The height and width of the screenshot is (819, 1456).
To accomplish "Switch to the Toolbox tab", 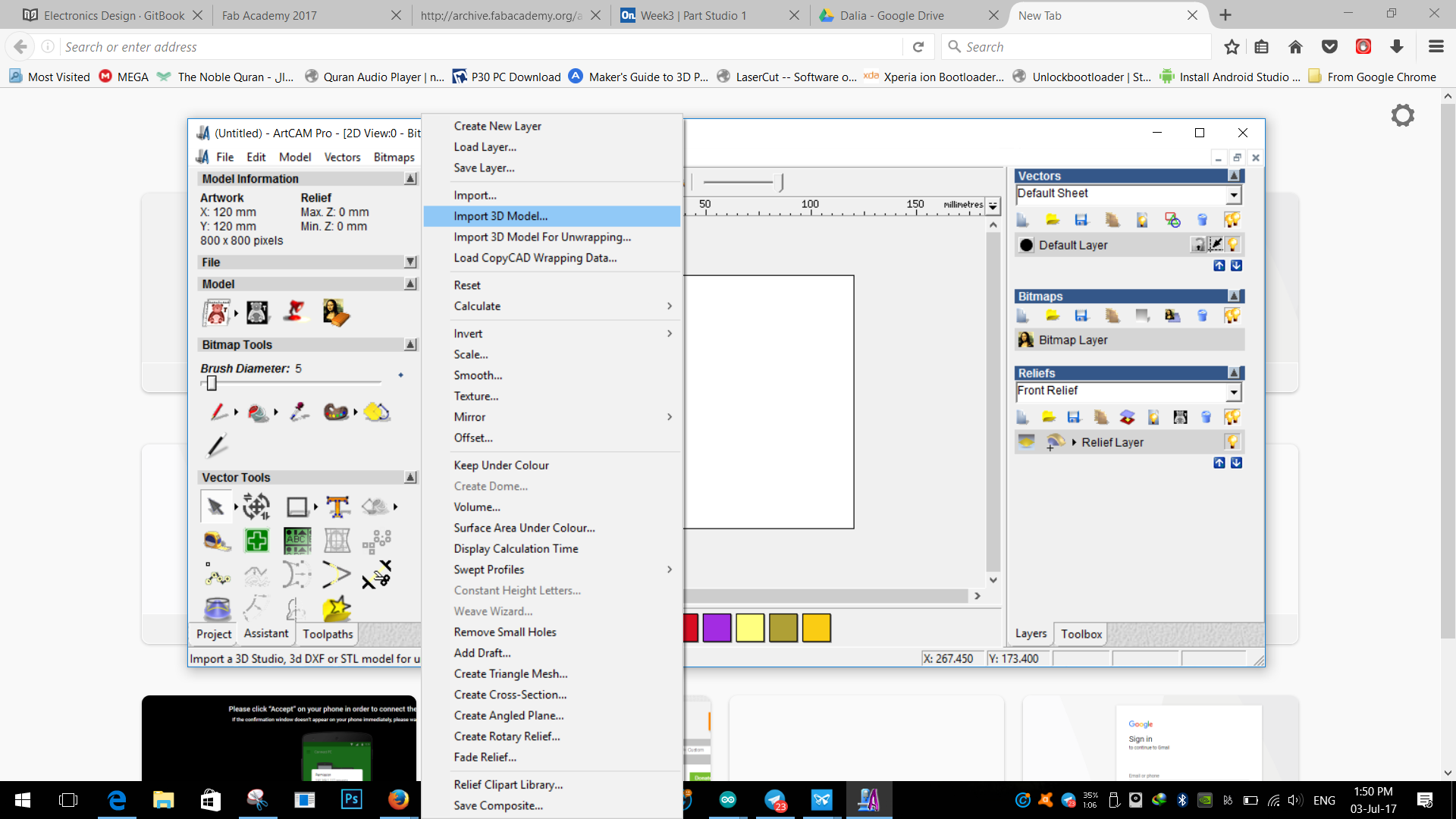I will click(x=1081, y=634).
